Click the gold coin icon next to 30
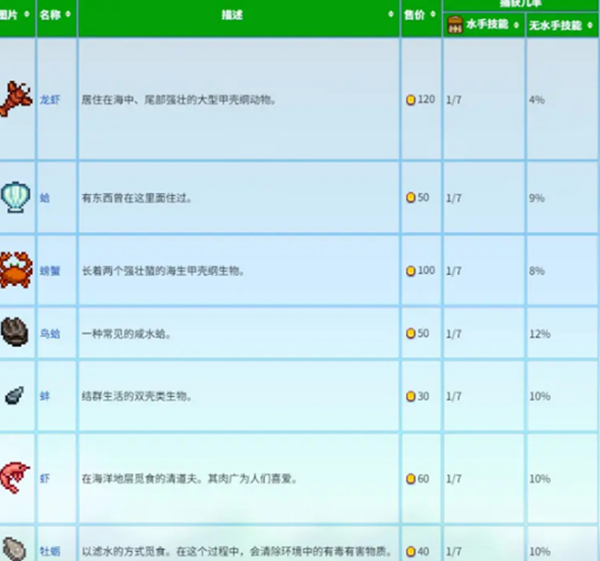The height and width of the screenshot is (561, 600). (411, 396)
